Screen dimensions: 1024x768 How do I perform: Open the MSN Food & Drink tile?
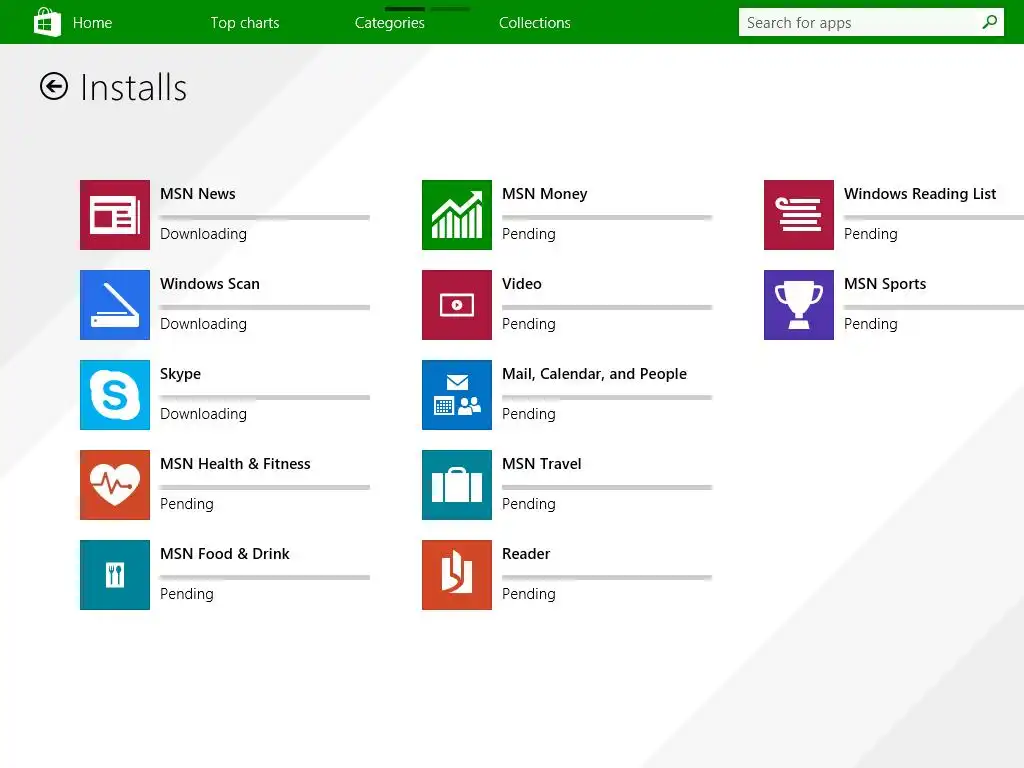(115, 575)
